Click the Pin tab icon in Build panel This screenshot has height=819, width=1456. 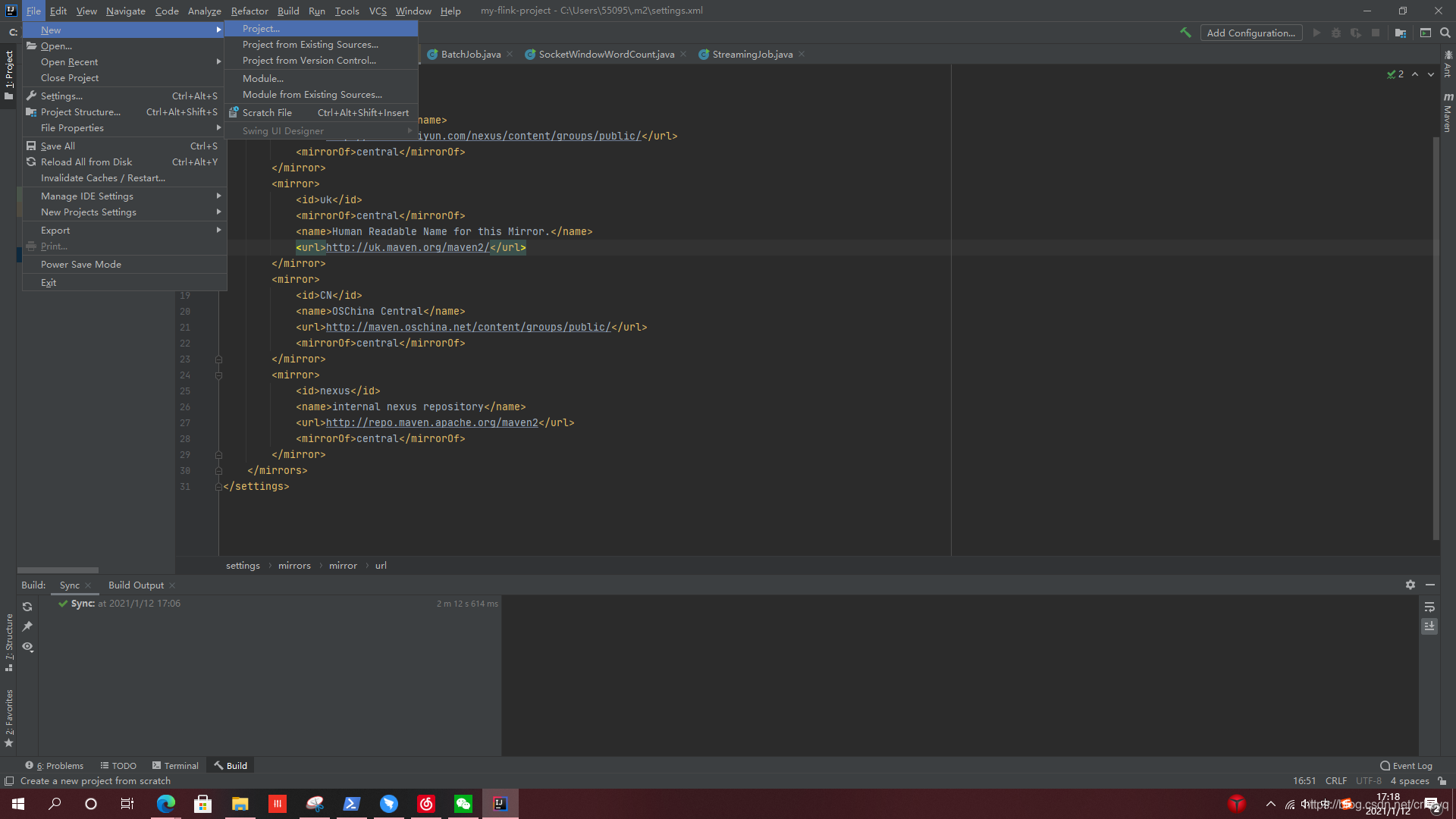[x=27, y=626]
